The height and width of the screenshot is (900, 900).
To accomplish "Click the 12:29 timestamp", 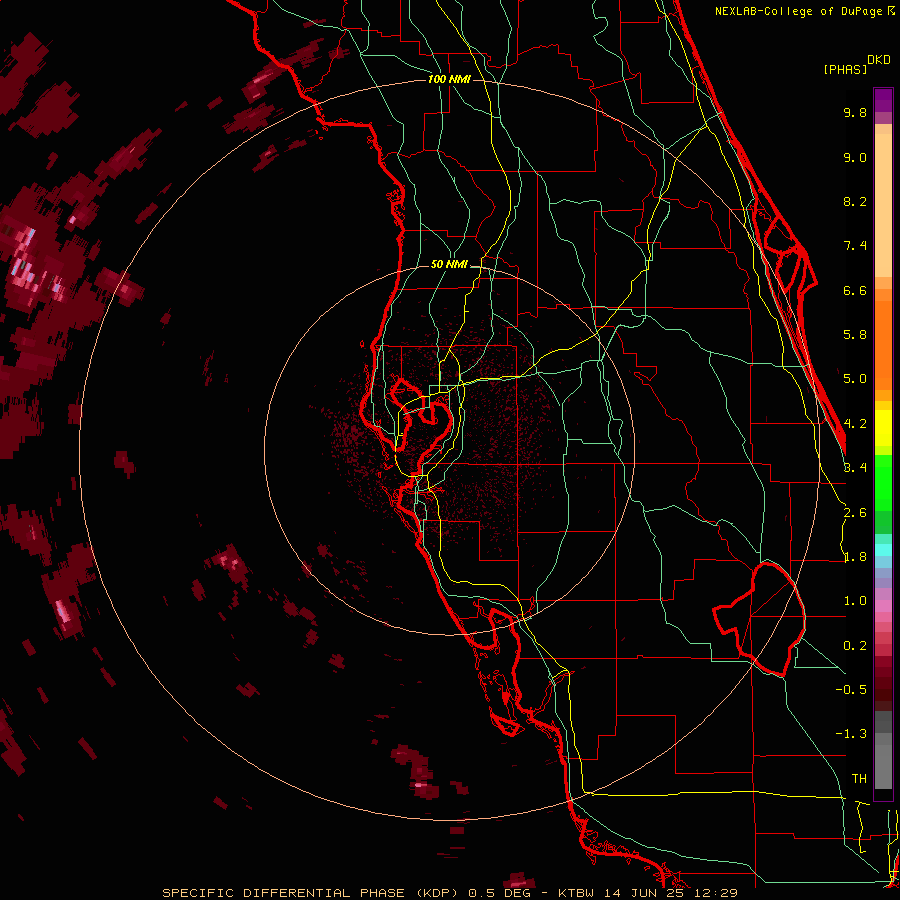I will [x=715, y=893].
